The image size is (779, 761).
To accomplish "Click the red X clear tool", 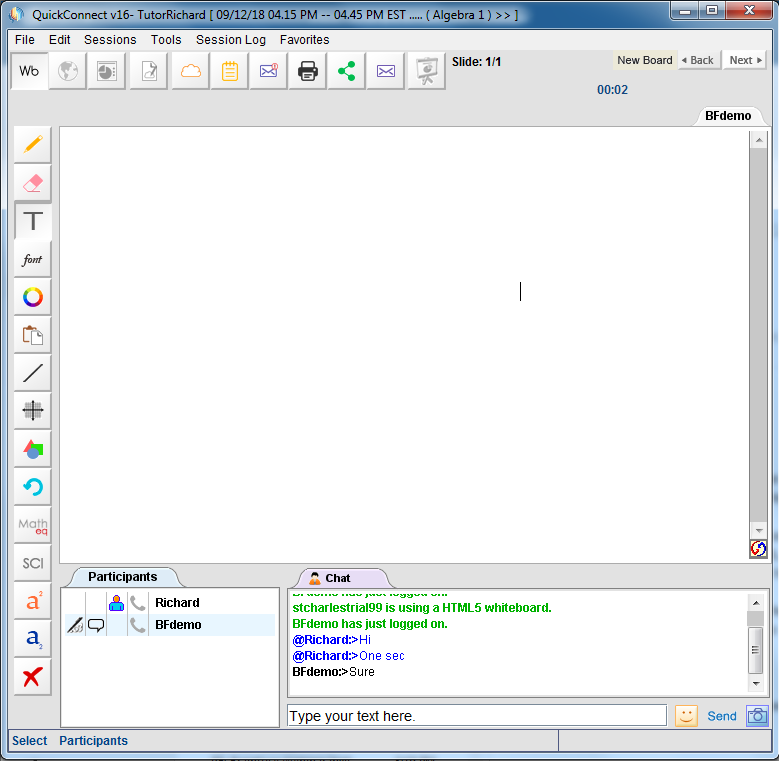I will point(33,677).
